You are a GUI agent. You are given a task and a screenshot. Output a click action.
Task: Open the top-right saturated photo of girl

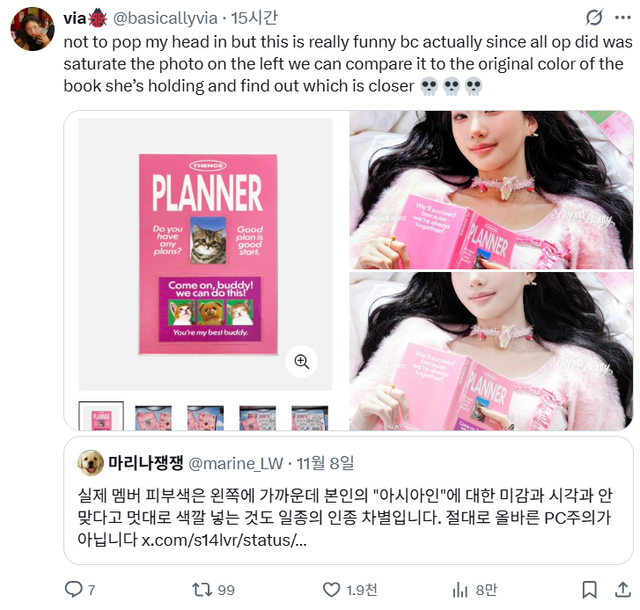point(491,190)
